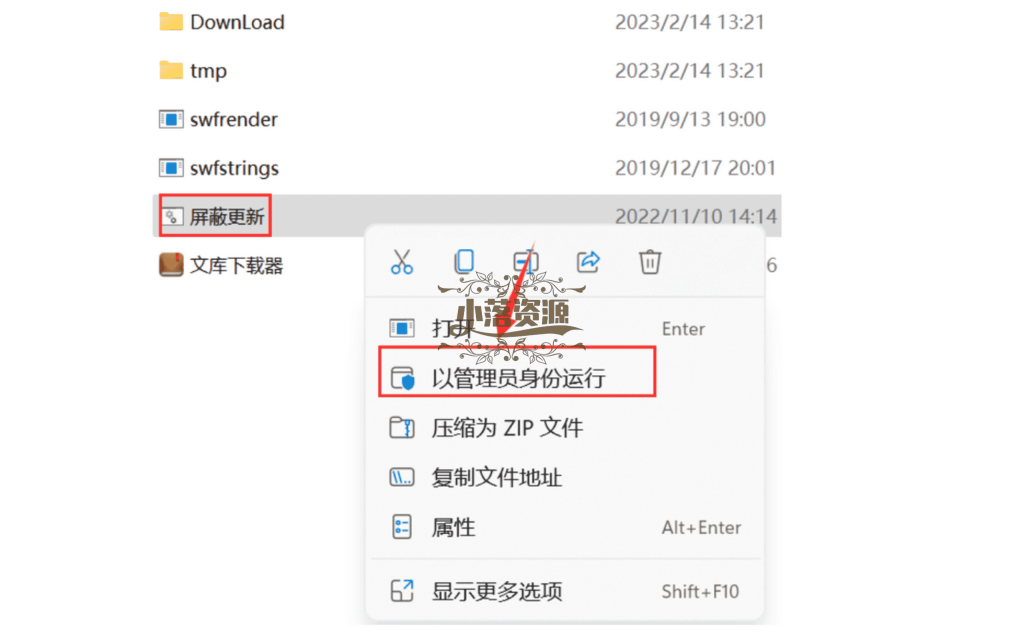Image resolution: width=1024 pixels, height=637 pixels.
Task: Click the 文库下载器 book icon
Action: tap(171, 265)
